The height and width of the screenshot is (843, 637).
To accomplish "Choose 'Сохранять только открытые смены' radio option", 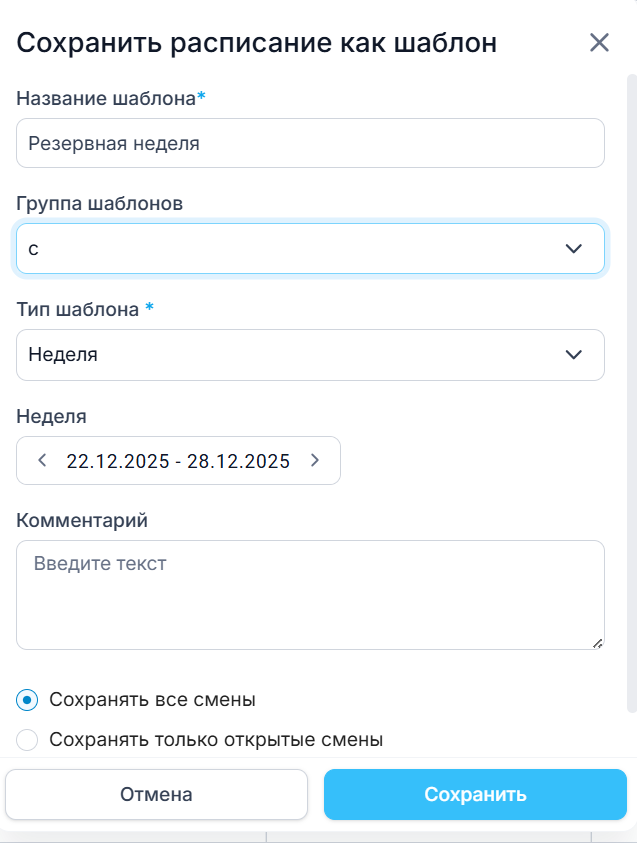I will 28,740.
